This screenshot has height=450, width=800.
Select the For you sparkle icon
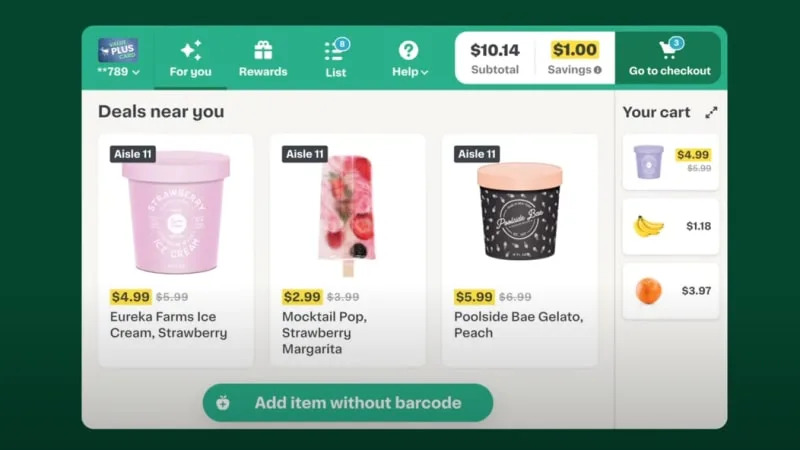click(191, 51)
